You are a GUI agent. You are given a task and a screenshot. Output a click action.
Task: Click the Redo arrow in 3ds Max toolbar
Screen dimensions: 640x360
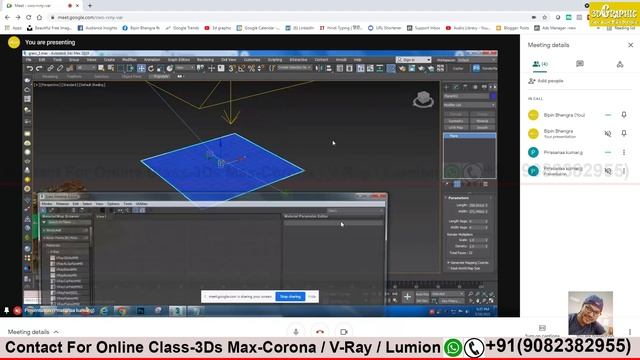click(x=39, y=69)
